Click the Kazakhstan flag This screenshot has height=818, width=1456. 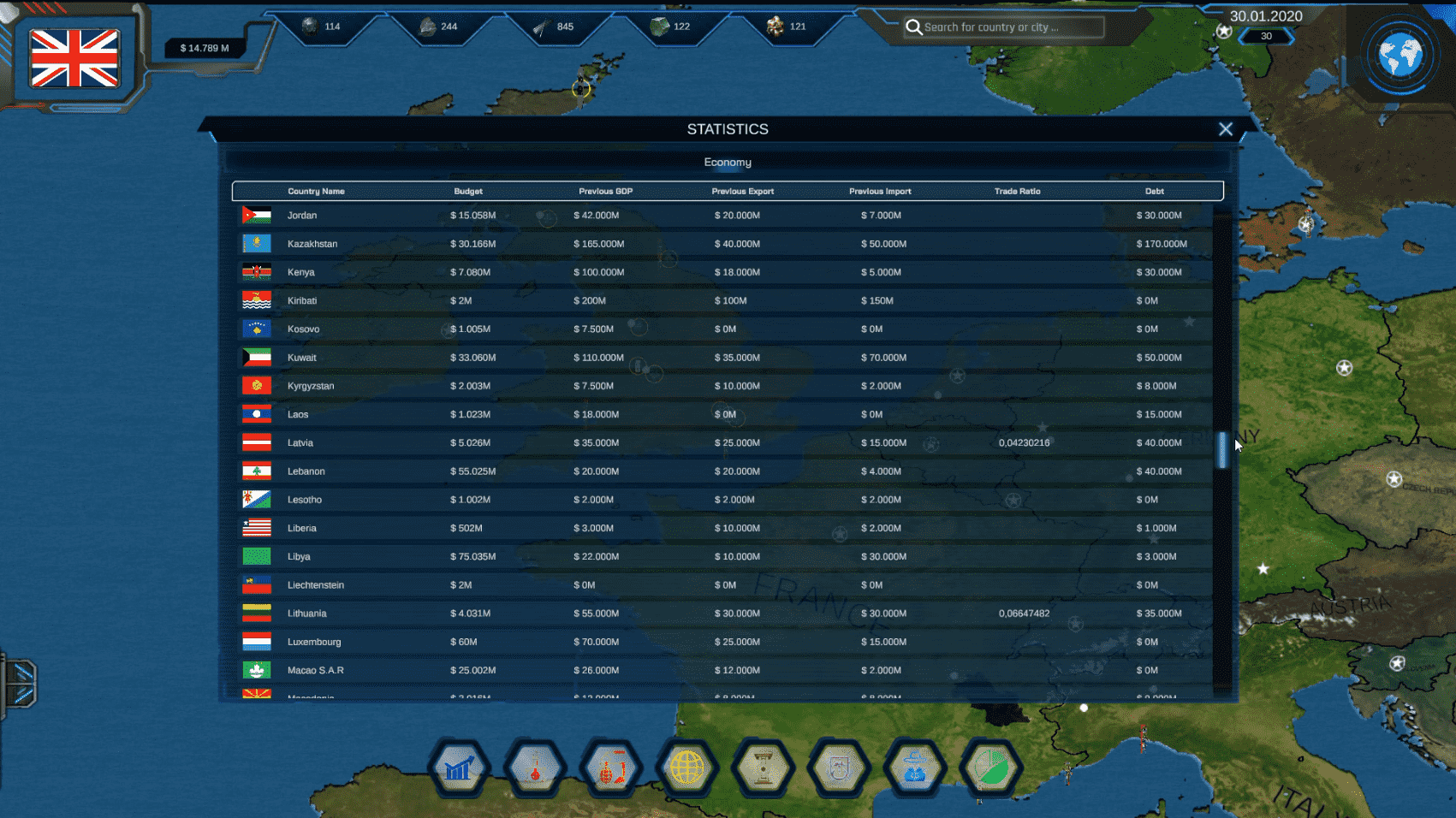257,244
